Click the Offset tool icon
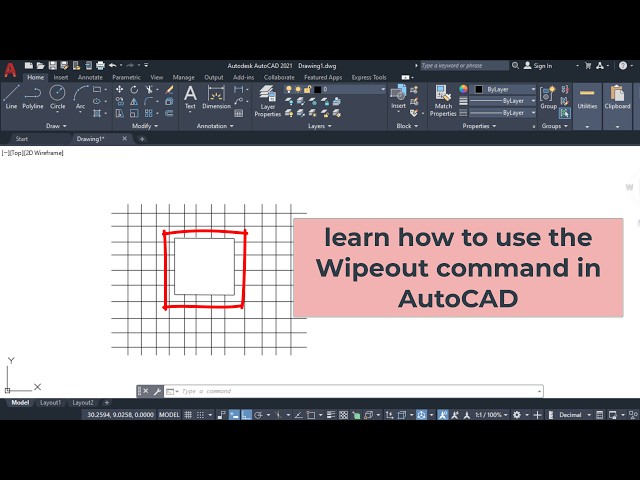This screenshot has width=640, height=480. coord(169,113)
